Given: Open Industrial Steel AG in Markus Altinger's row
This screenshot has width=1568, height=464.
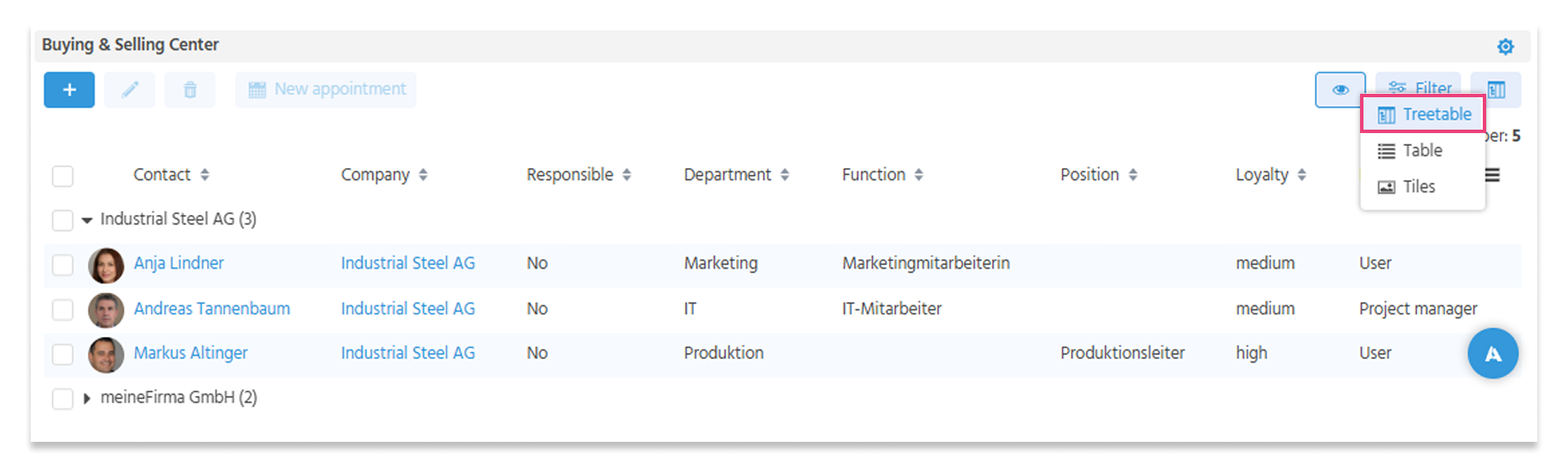Looking at the screenshot, I should [x=408, y=353].
